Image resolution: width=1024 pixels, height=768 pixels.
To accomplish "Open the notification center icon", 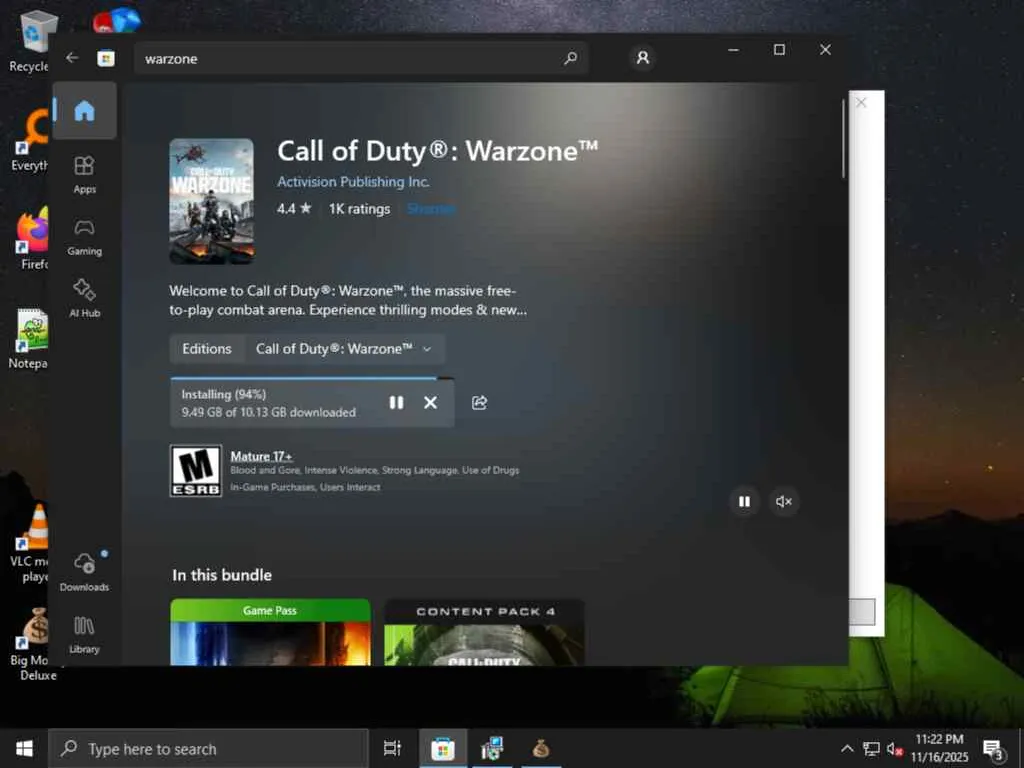I will (x=994, y=748).
